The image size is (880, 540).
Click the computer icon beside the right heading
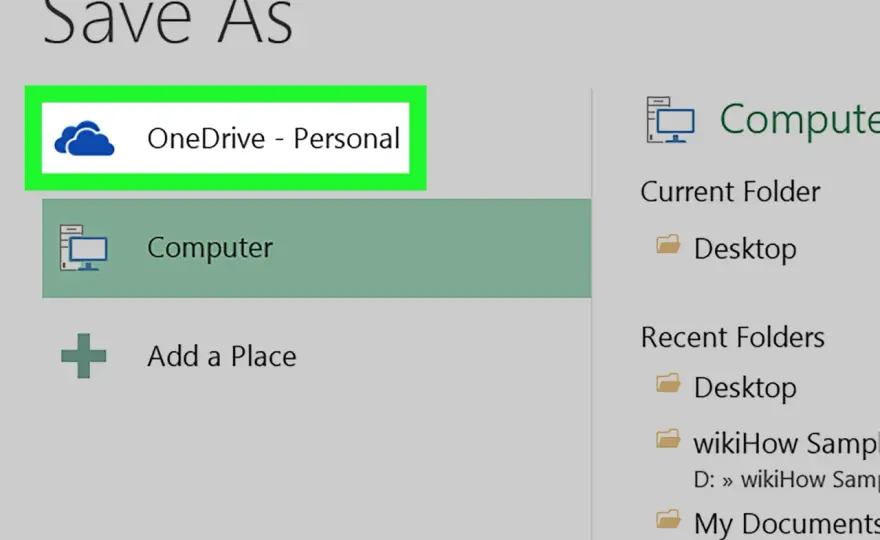[670, 120]
